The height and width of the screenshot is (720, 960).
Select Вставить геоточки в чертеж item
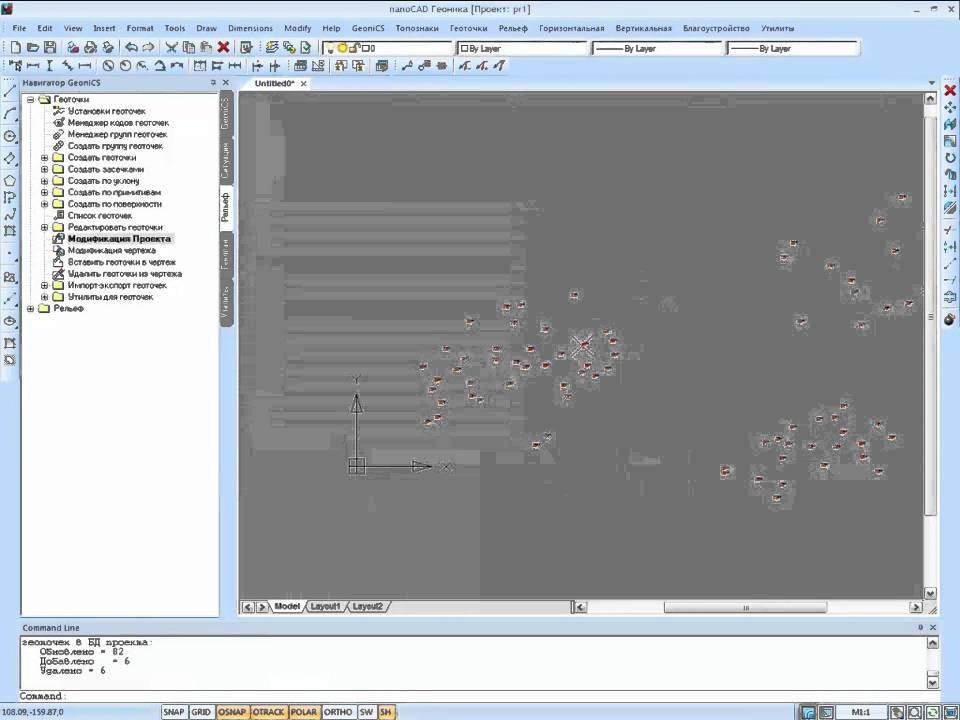[122, 262]
